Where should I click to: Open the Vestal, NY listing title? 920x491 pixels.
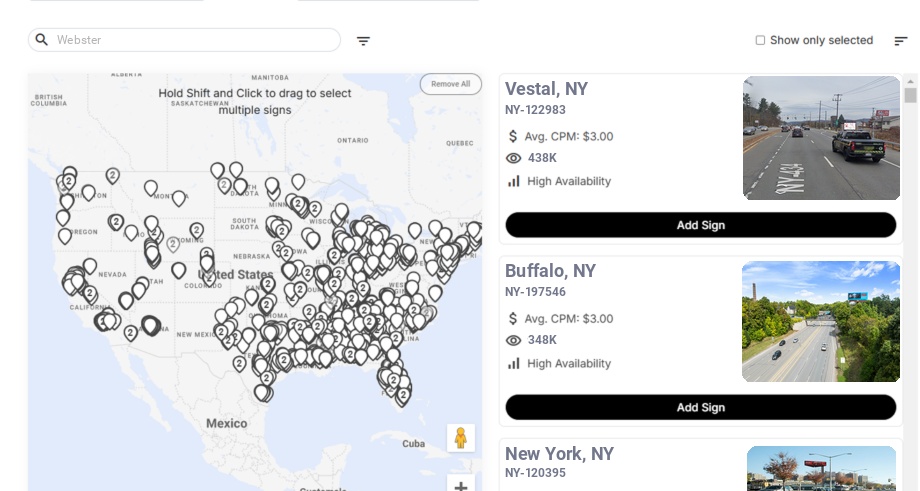click(x=546, y=89)
